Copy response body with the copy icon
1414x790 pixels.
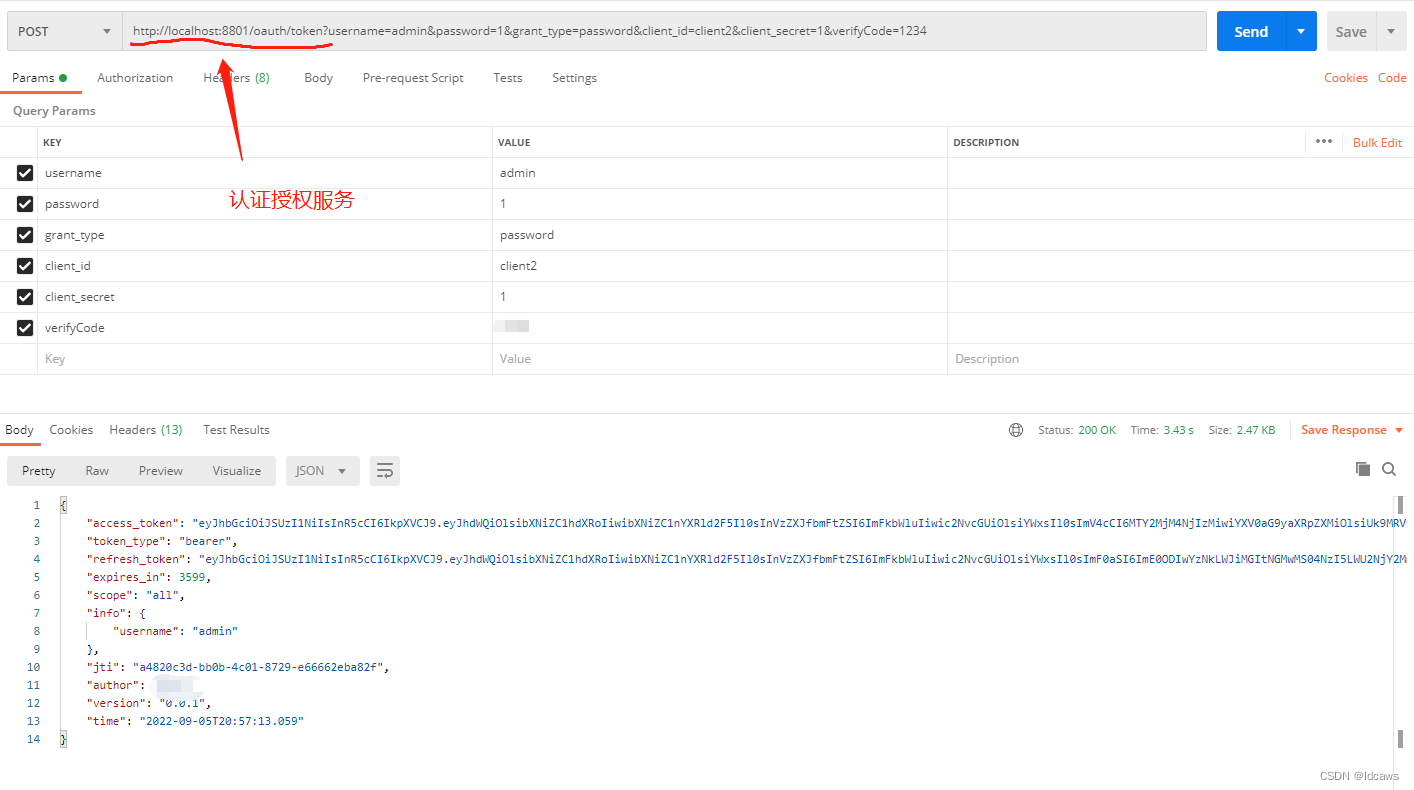coord(1362,469)
